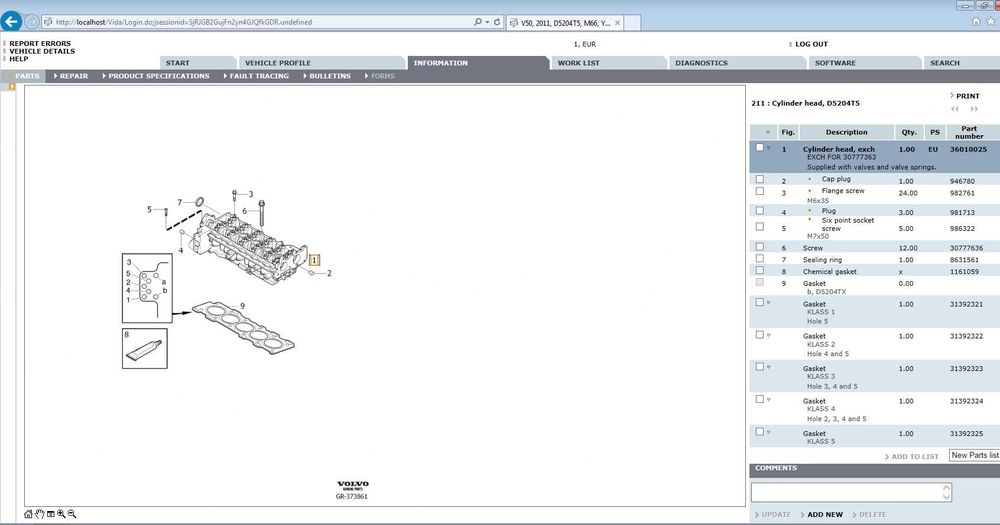
Task: Click LOG OUT
Action: coord(811,44)
